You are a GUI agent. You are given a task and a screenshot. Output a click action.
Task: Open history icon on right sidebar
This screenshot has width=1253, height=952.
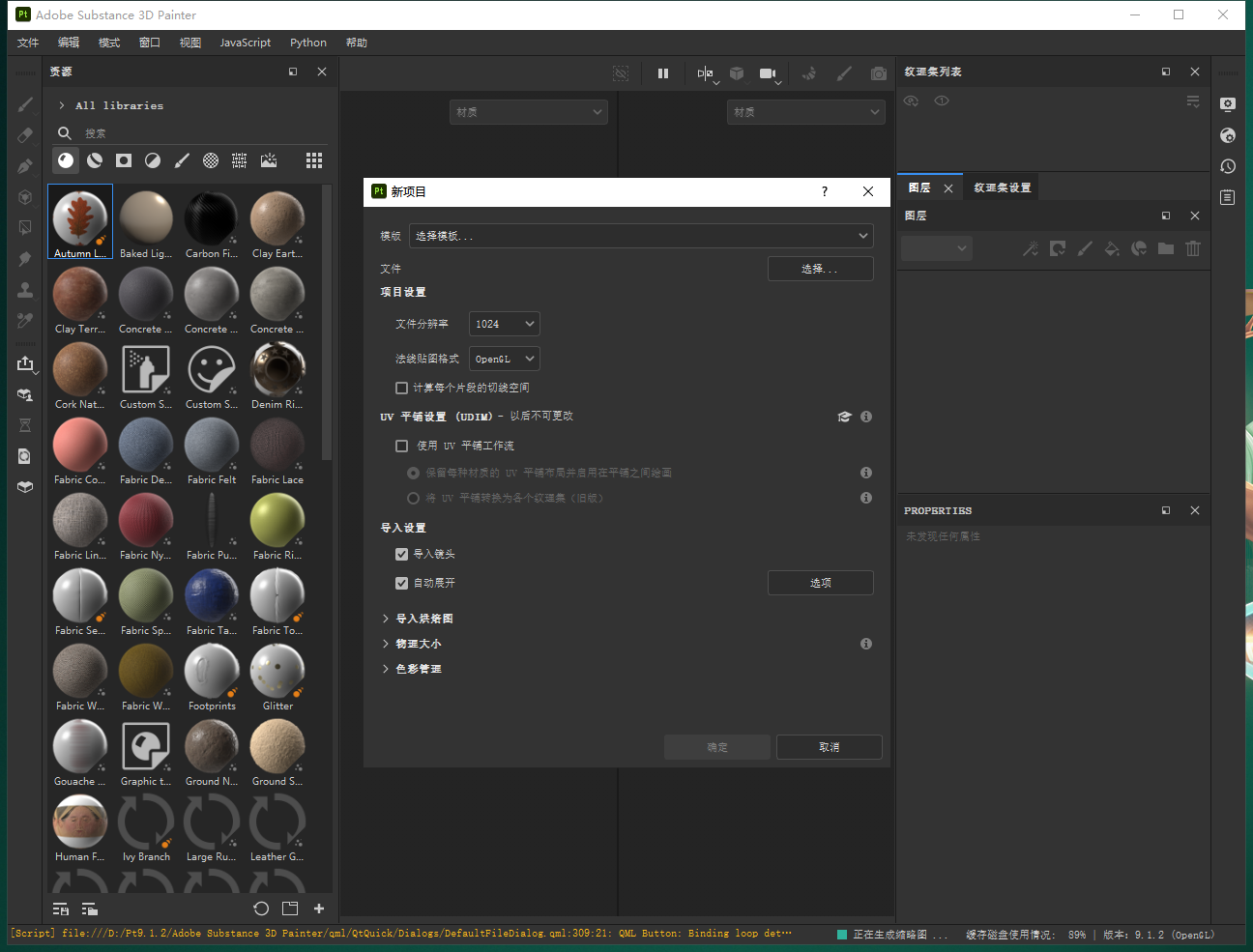[1228, 166]
